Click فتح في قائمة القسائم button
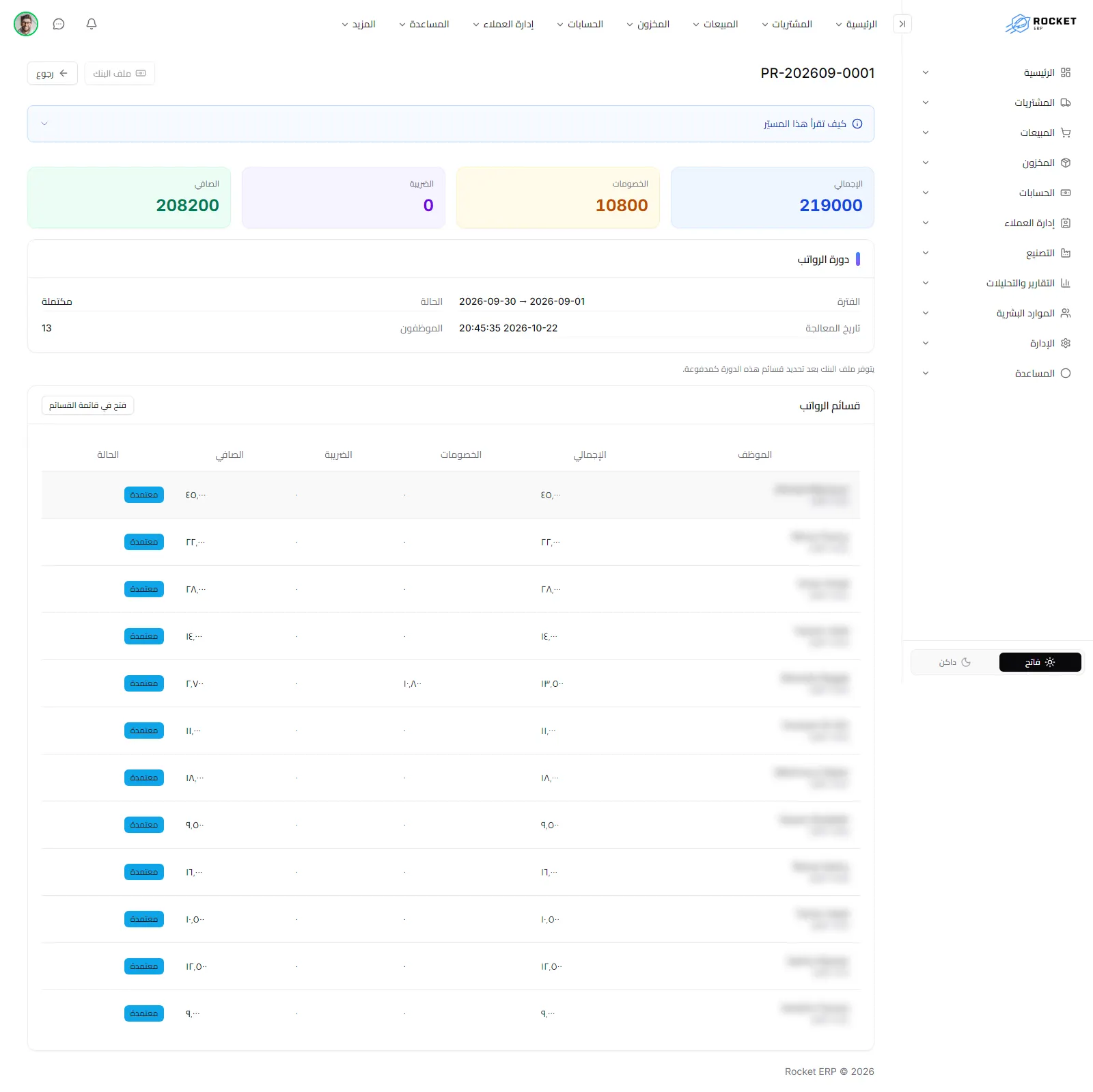 pos(87,405)
